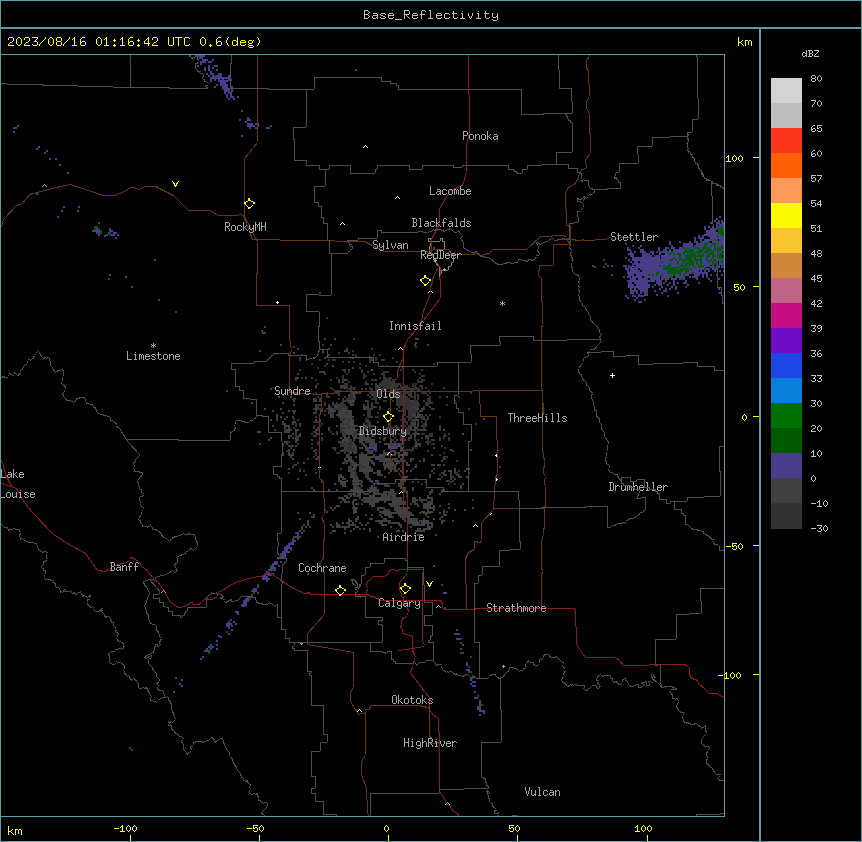Viewport: 862px width, 842px height.
Task: Click the Innisfail town label
Action: [x=415, y=326]
